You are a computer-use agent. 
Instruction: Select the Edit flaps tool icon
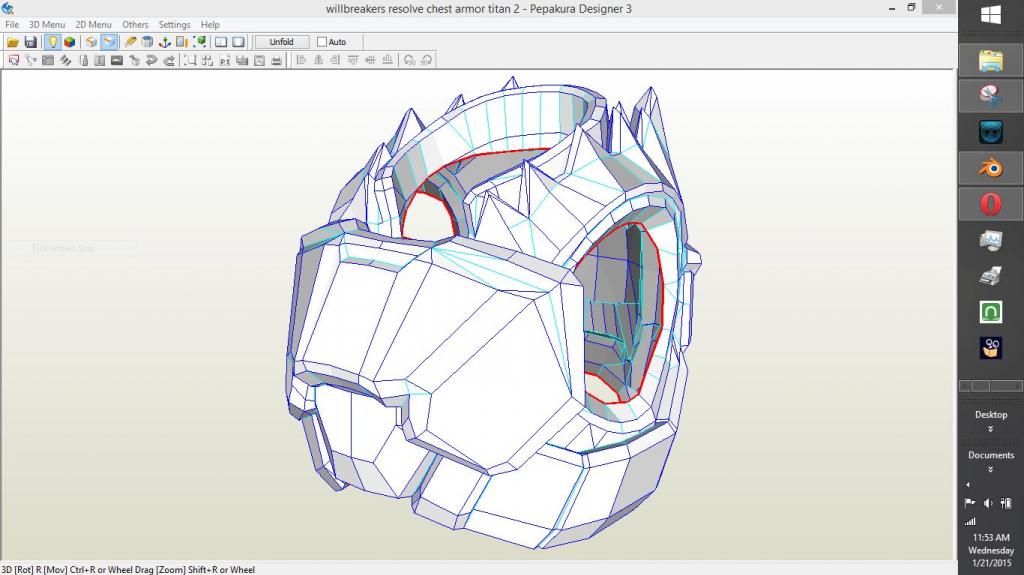[65, 60]
